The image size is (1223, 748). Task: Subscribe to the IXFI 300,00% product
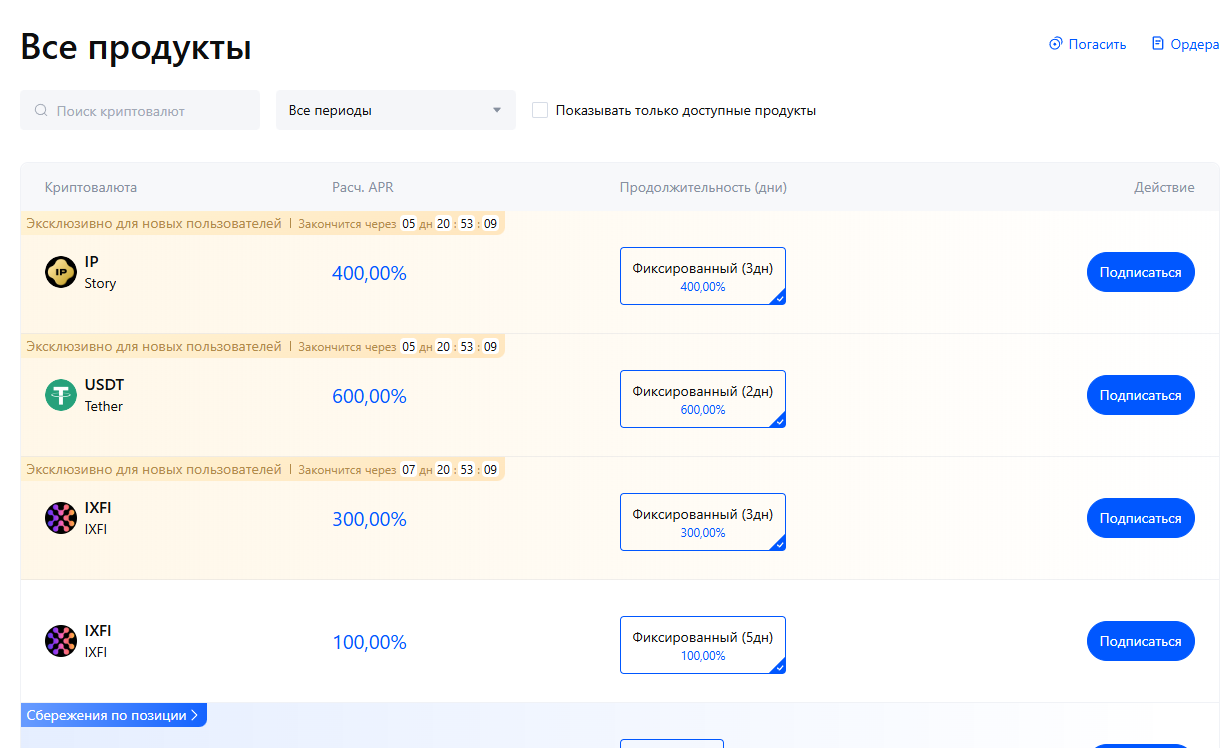click(1141, 518)
